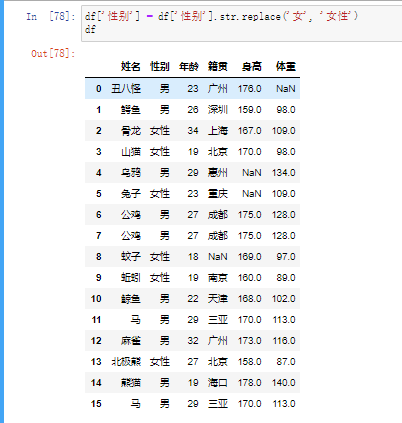Select the Out[78] output prompt
The width and height of the screenshot is (402, 423).
[53, 53]
